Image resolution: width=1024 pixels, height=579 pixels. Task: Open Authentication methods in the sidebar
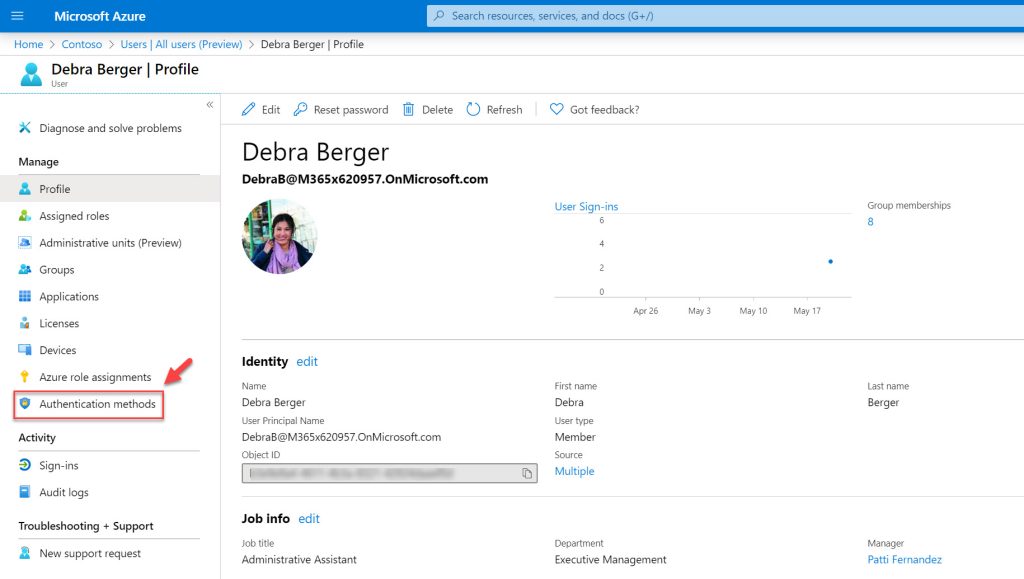[94, 404]
